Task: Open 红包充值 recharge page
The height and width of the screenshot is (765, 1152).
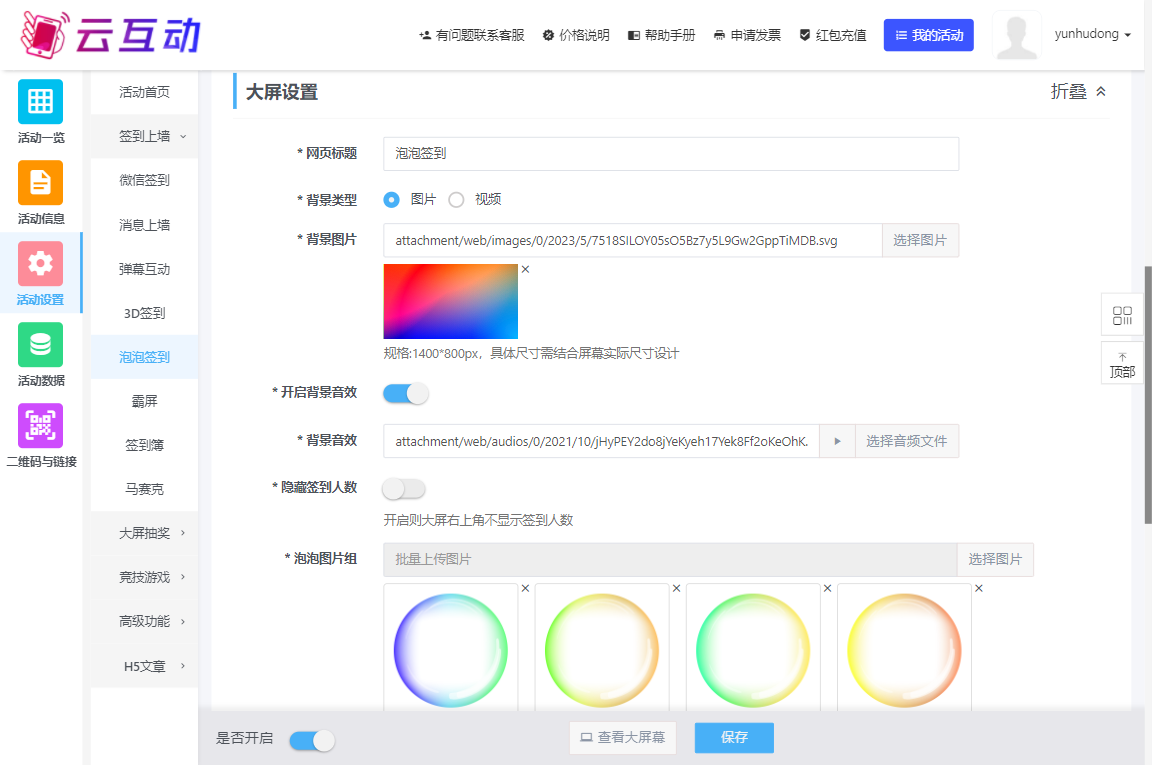Action: pyautogui.click(x=832, y=35)
